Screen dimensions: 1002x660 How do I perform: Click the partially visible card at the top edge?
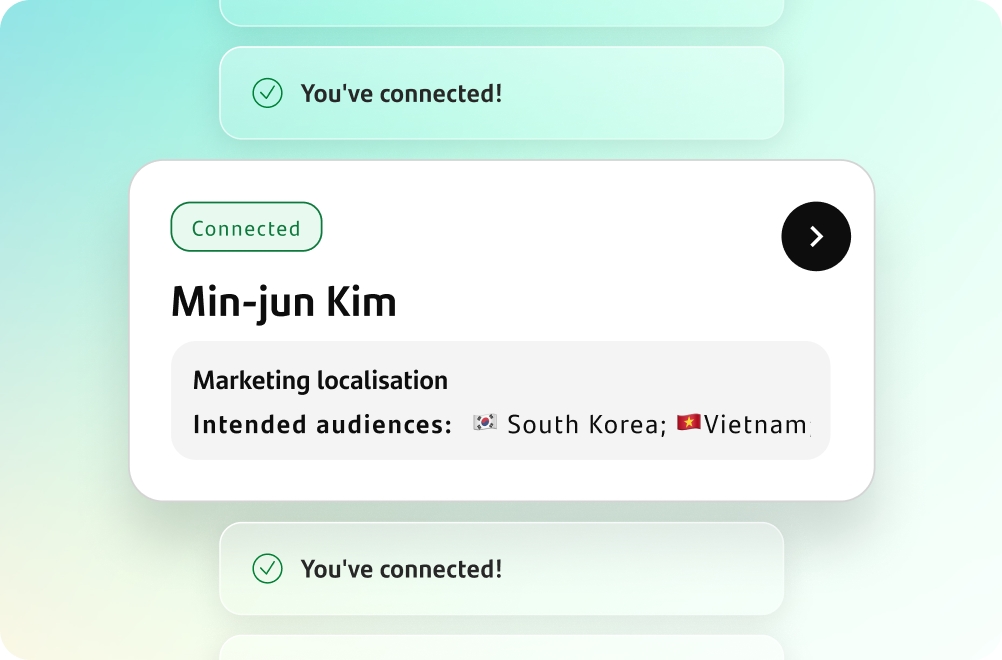click(x=500, y=12)
